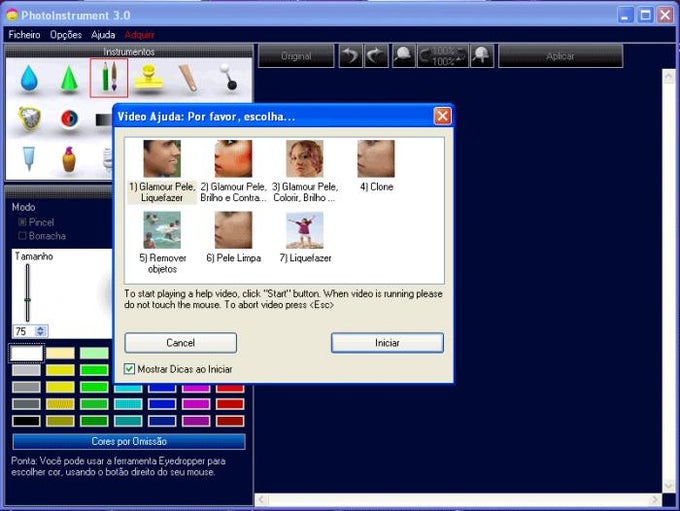Select the skin-tone concealer tool
The image size is (680, 511).
tap(189, 78)
